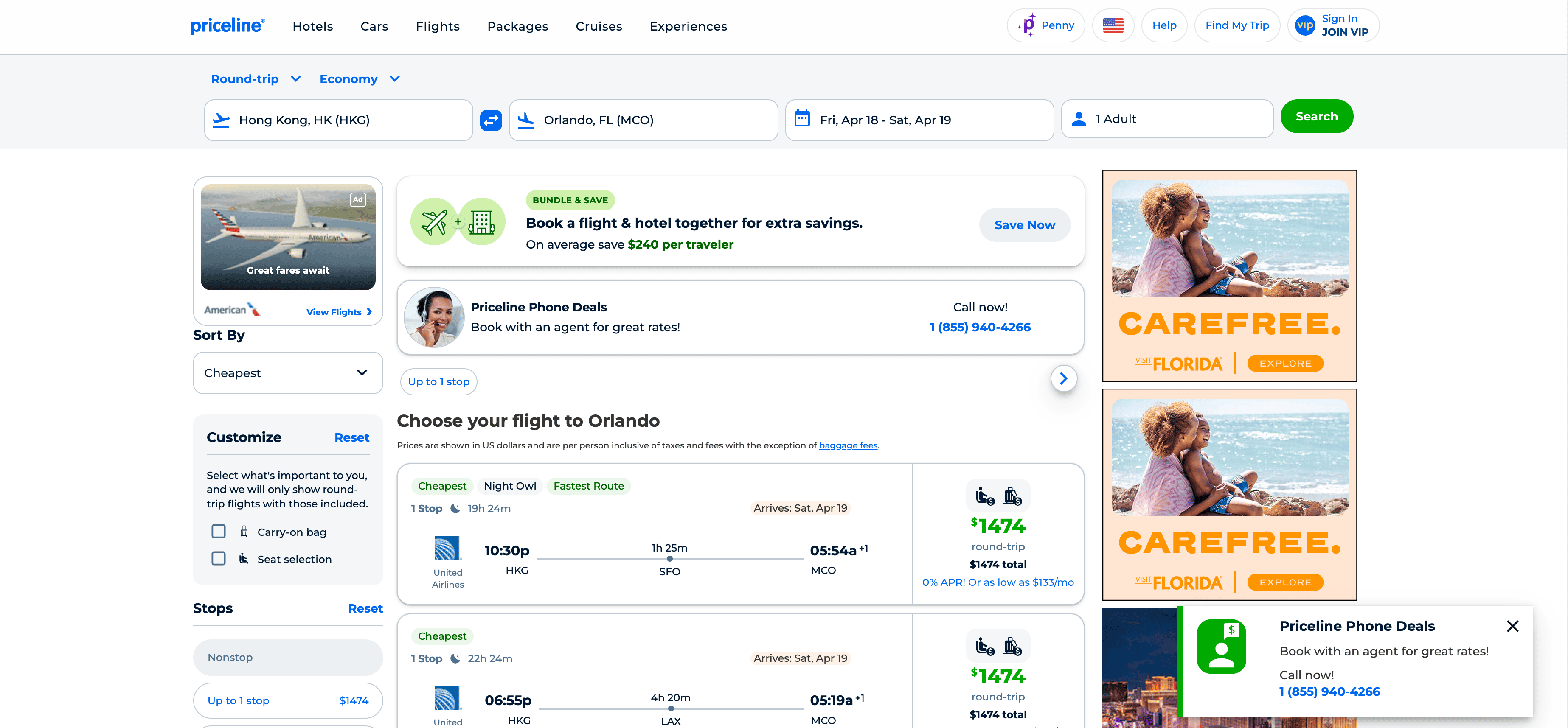Edit the Hong Kong, HK (HKG) origin field
Image resolution: width=1568 pixels, height=728 pixels.
coord(338,120)
